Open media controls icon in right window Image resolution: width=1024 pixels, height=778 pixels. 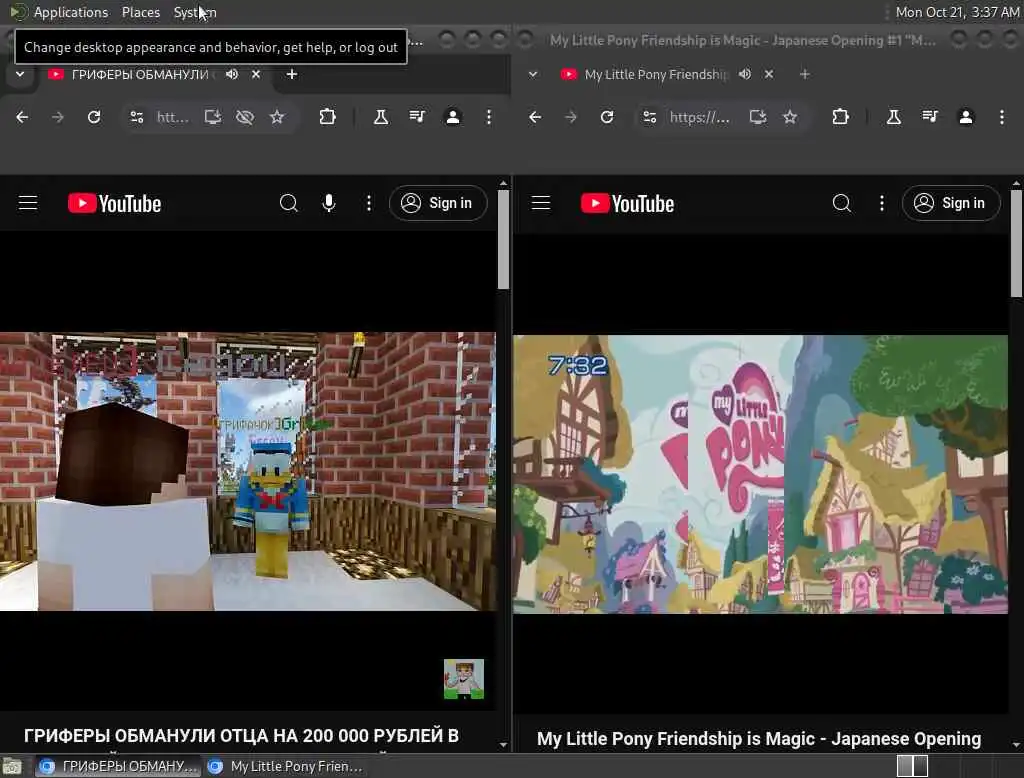930,117
